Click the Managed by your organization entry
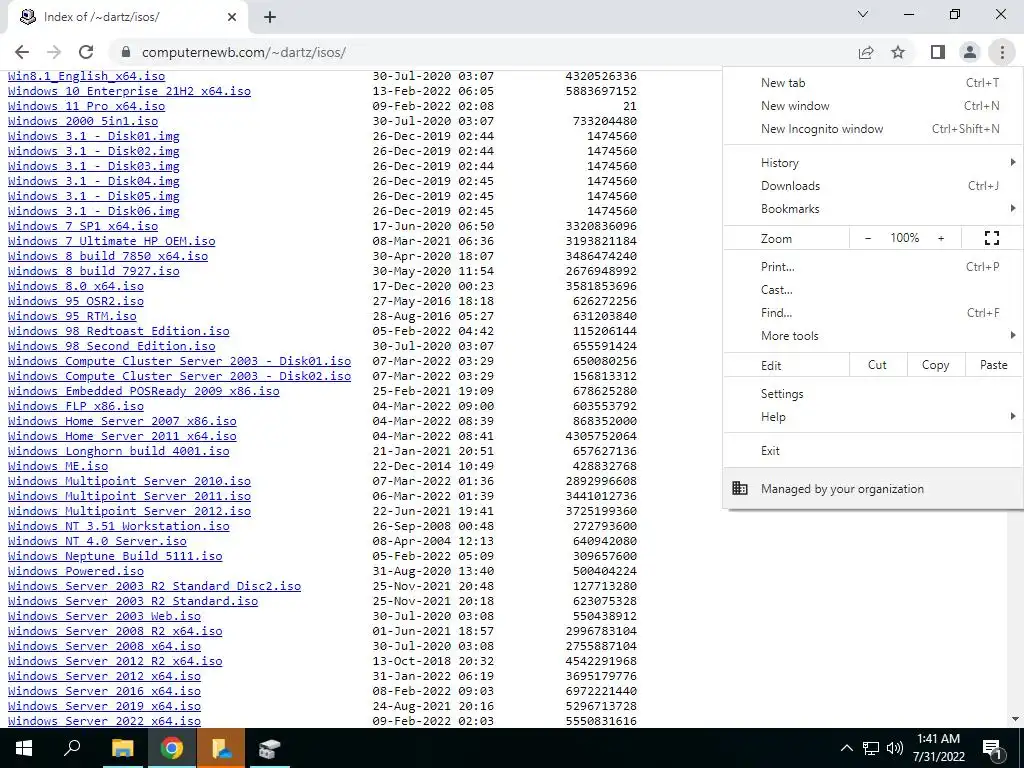 tap(873, 488)
